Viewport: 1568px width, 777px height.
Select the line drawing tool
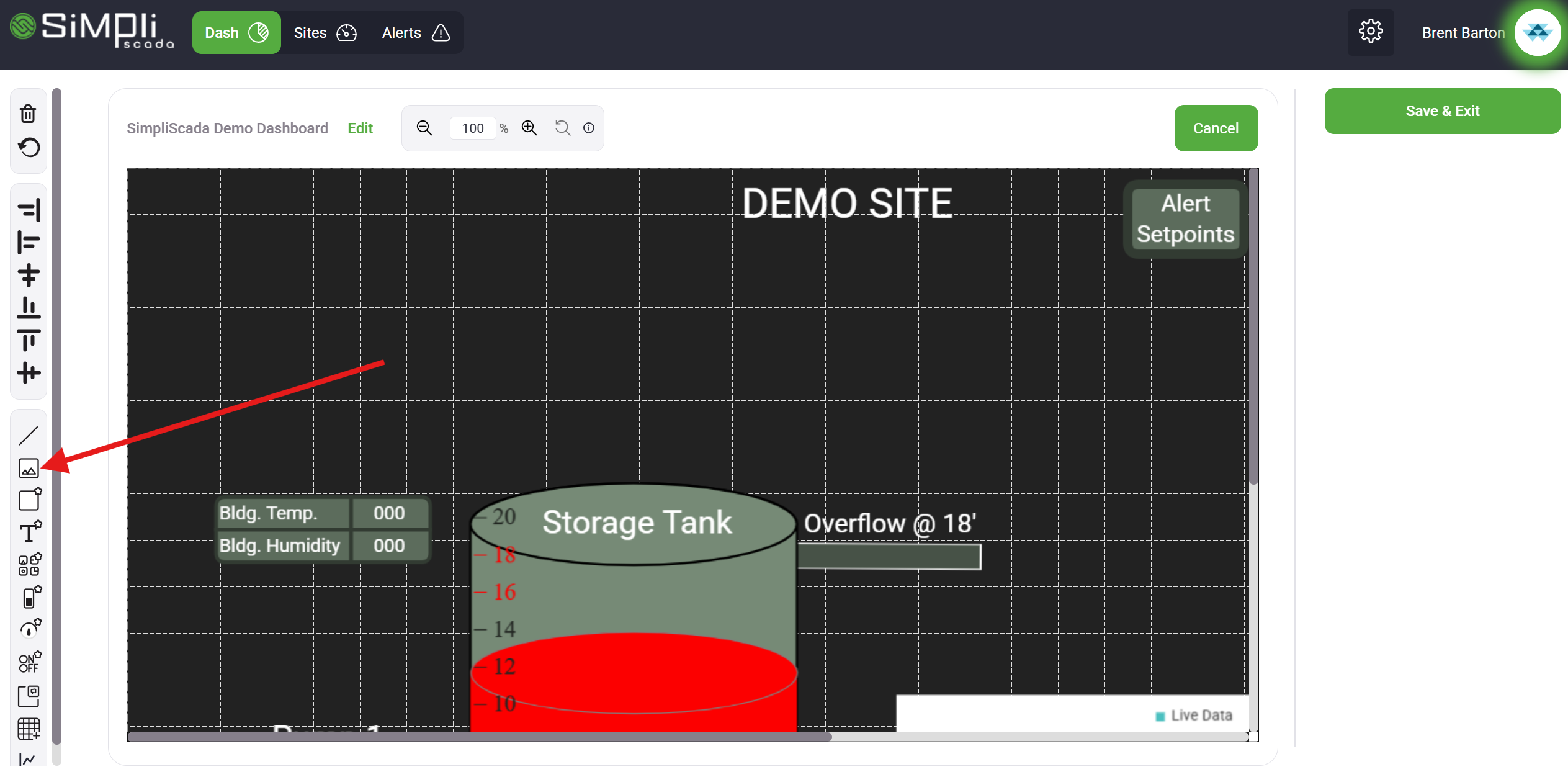coord(29,436)
